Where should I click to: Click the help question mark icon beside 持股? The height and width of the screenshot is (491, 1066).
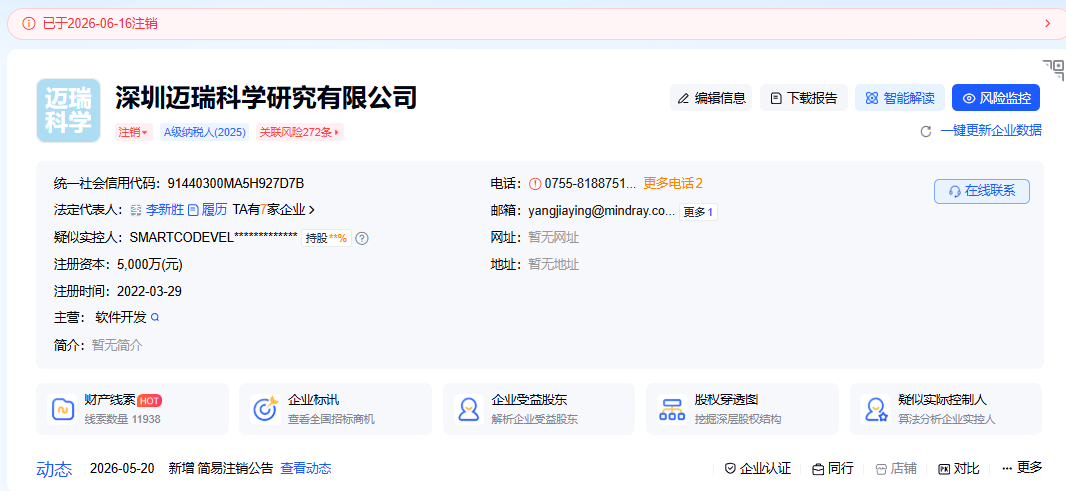pyautogui.click(x=362, y=238)
